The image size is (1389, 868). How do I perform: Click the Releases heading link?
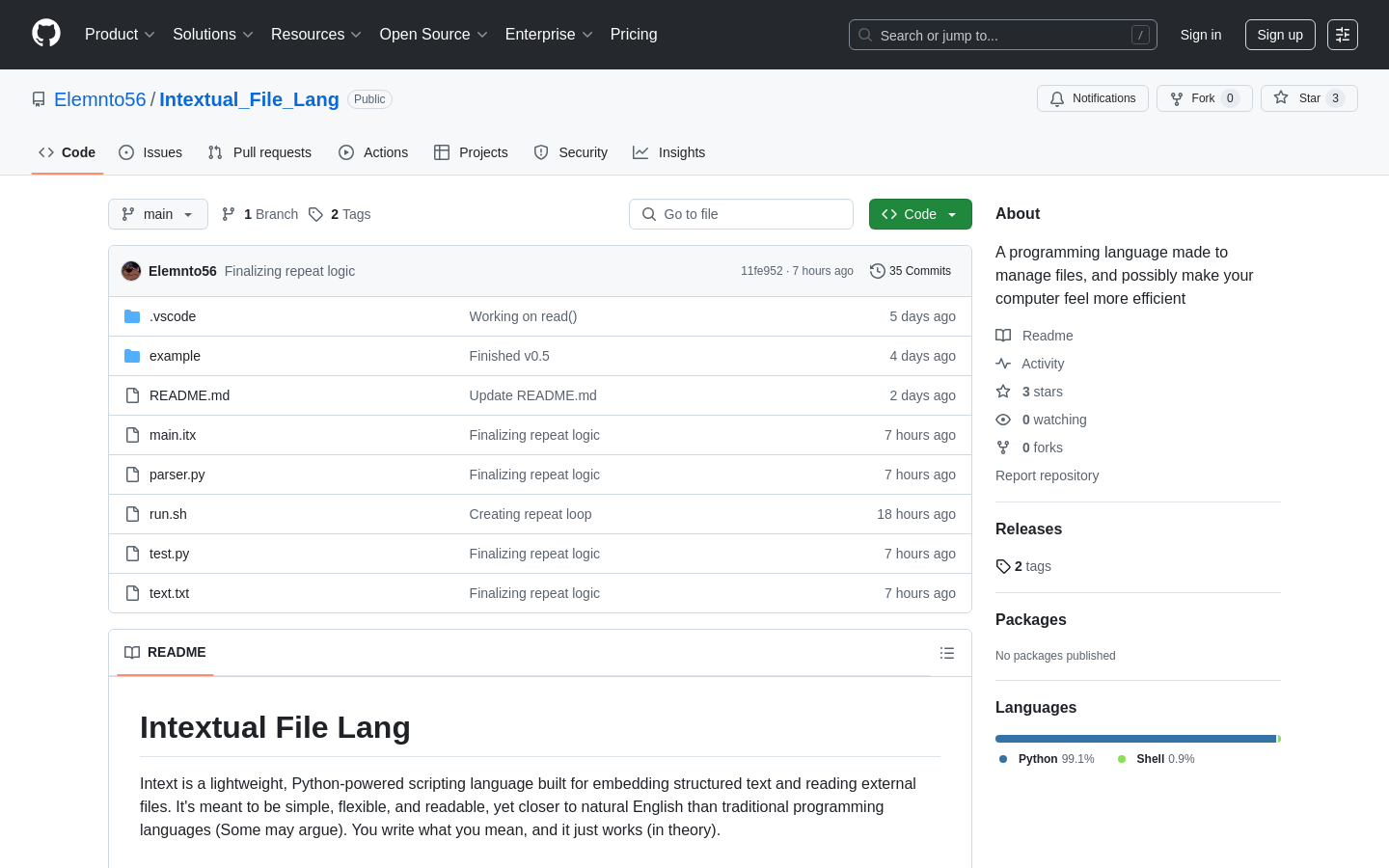click(x=1028, y=529)
